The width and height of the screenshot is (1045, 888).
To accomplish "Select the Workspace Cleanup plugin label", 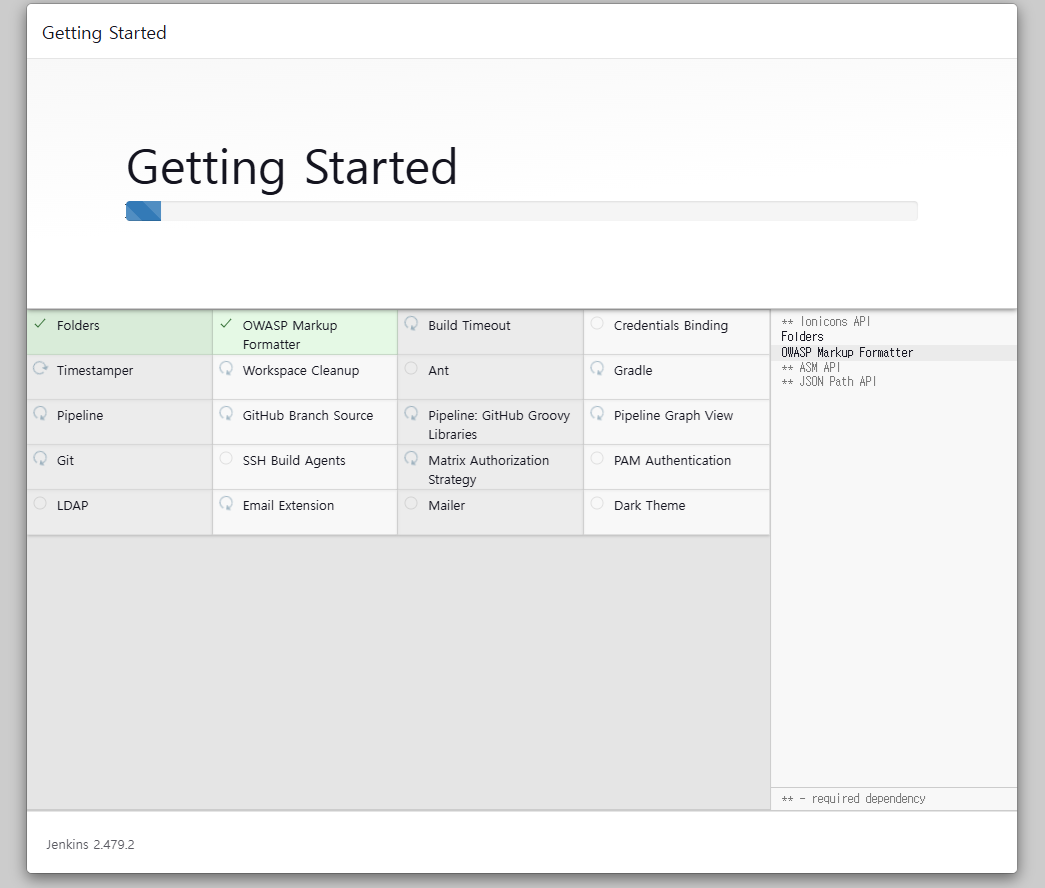I will tap(301, 371).
